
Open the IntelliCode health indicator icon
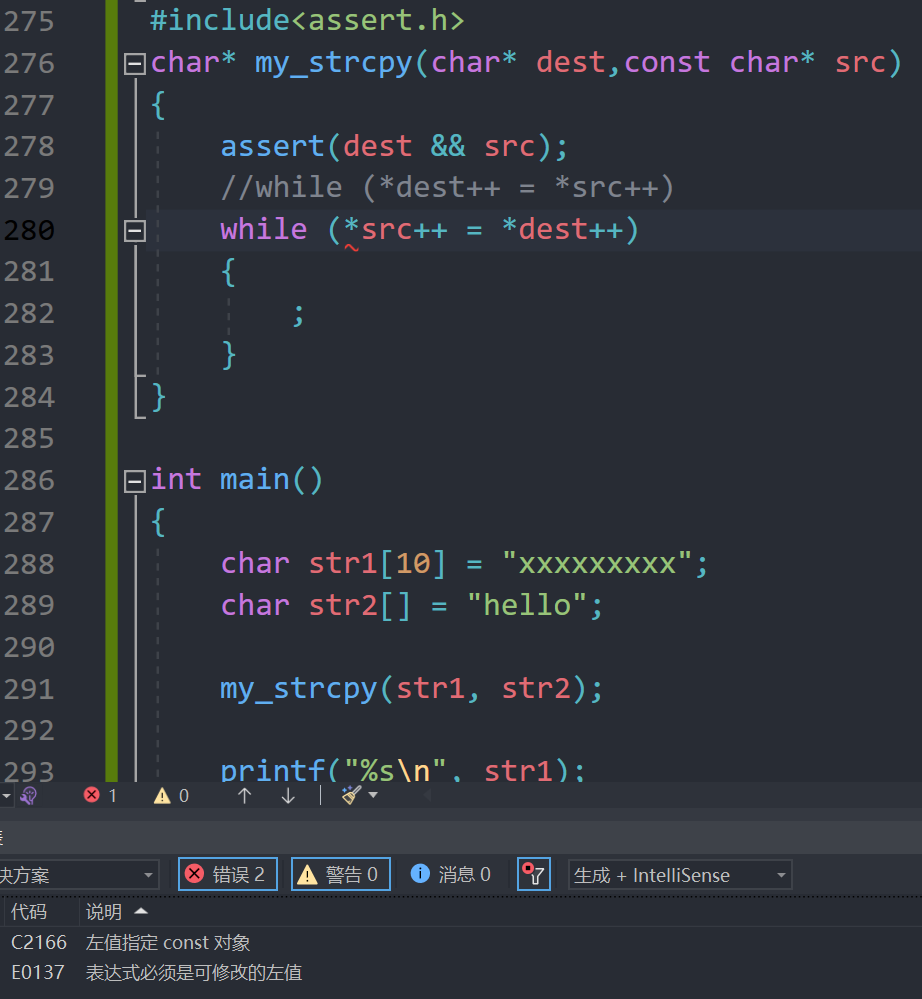click(29, 795)
